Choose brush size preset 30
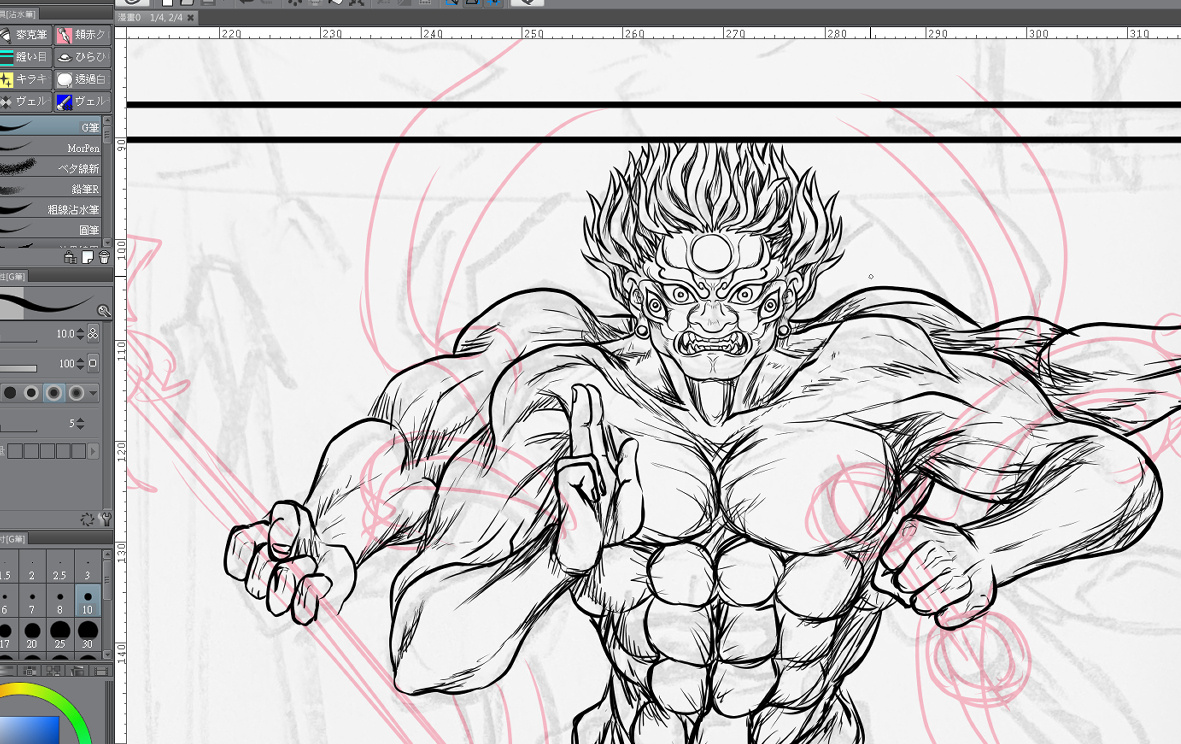Viewport: 1181px width, 744px height. 87,635
